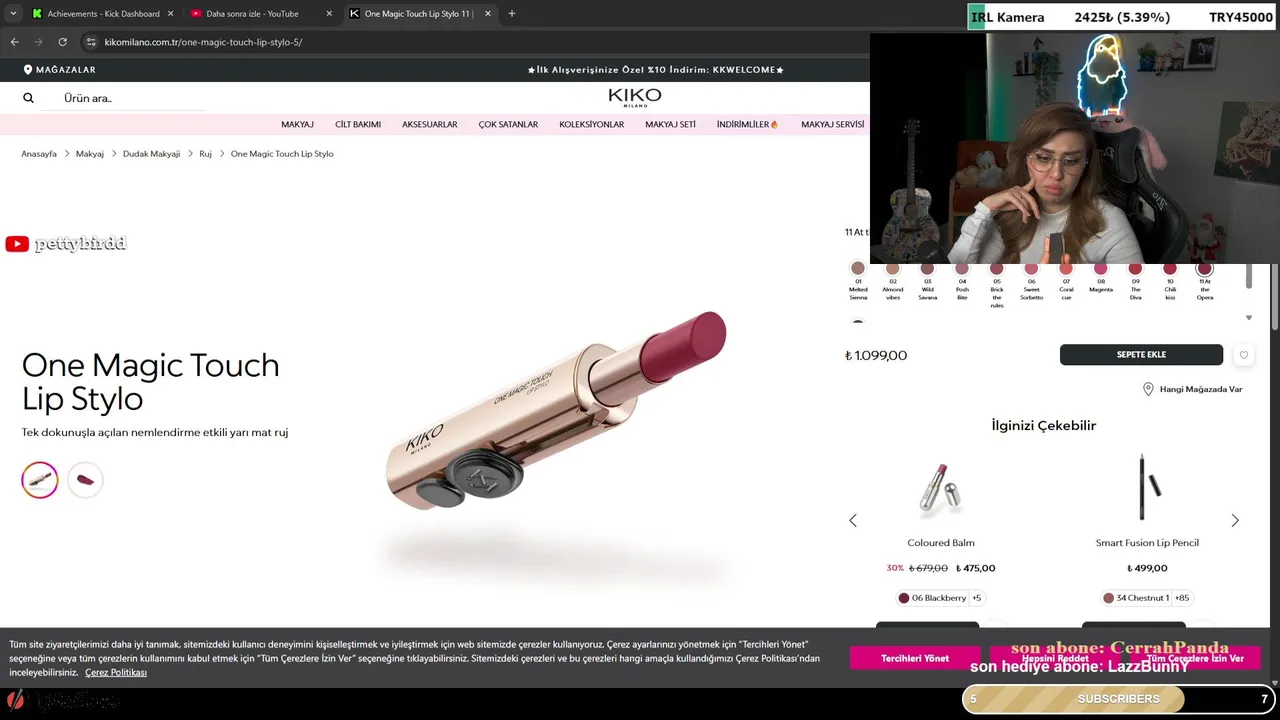Expand the +5 more Coloured Balm shades
The width and height of the screenshot is (1280, 720).
(x=977, y=598)
